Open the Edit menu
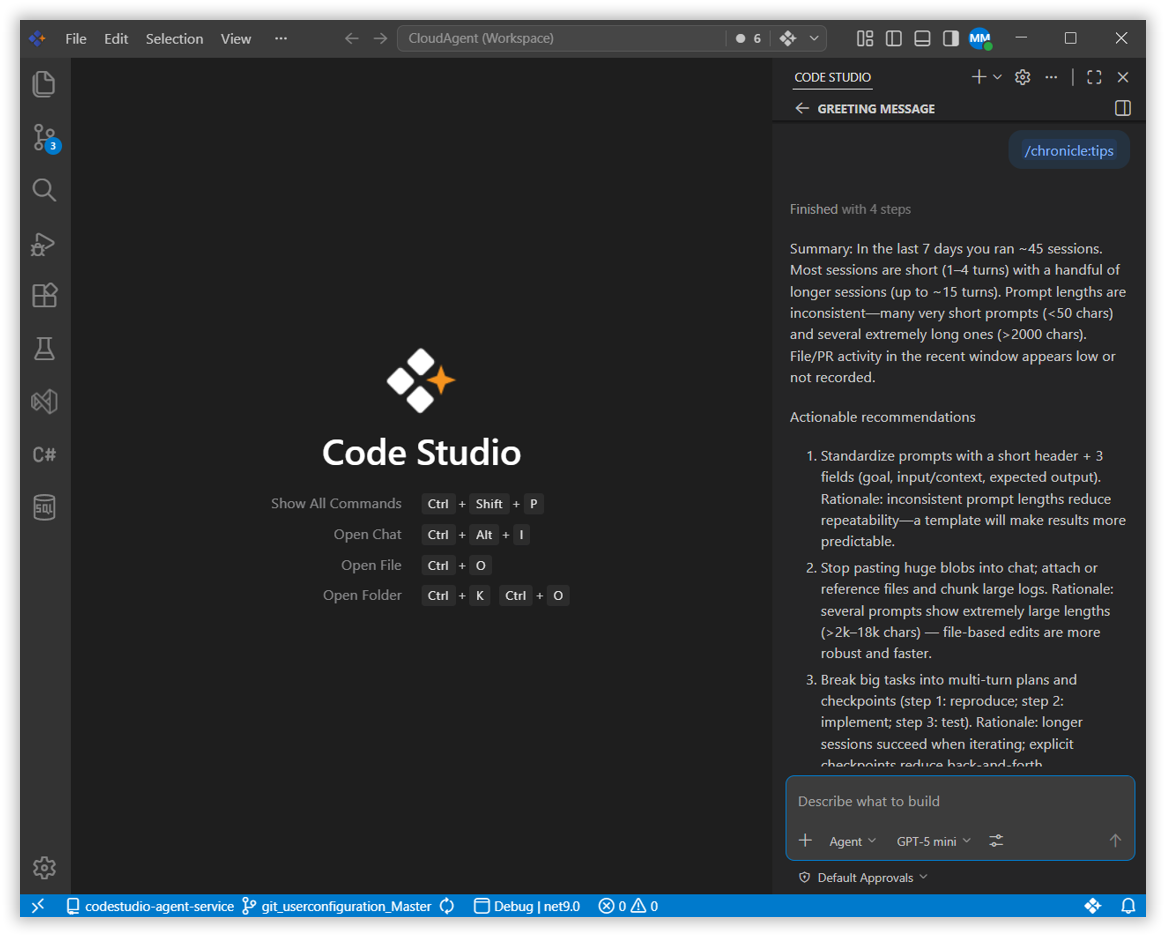The image size is (1166, 937). (116, 39)
